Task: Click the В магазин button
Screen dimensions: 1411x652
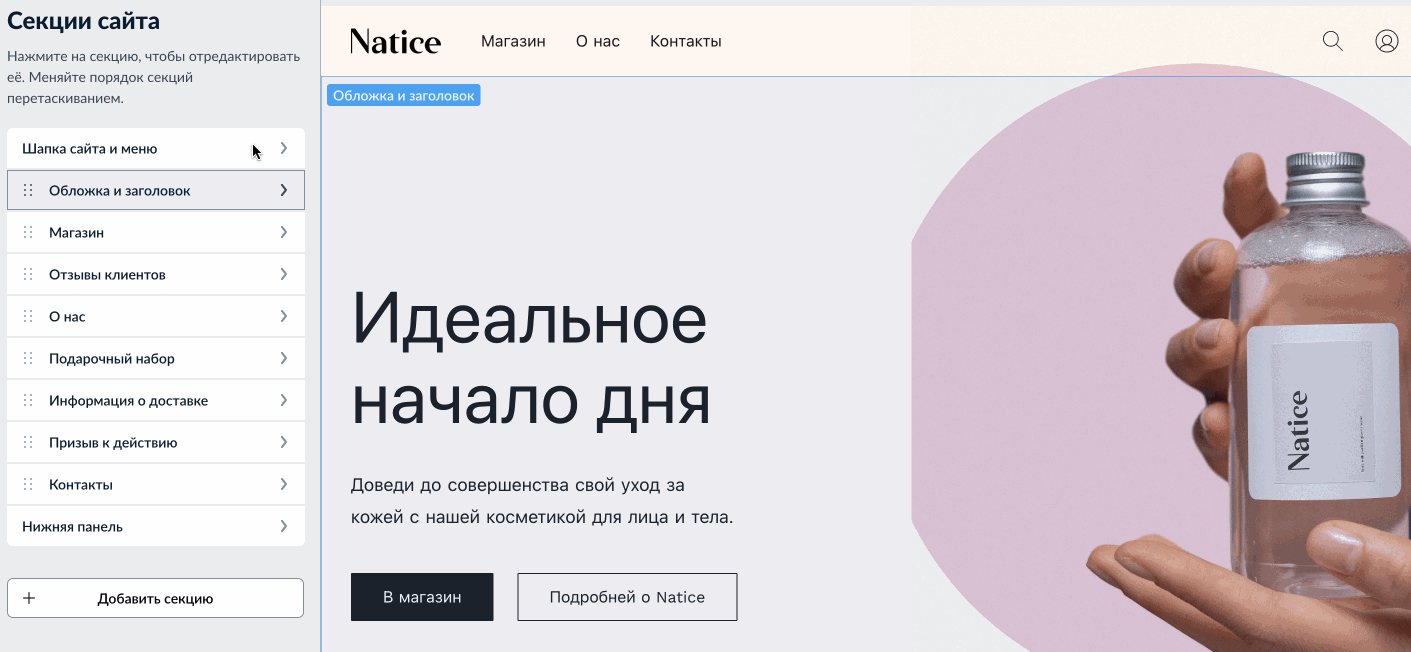Action: tap(422, 597)
